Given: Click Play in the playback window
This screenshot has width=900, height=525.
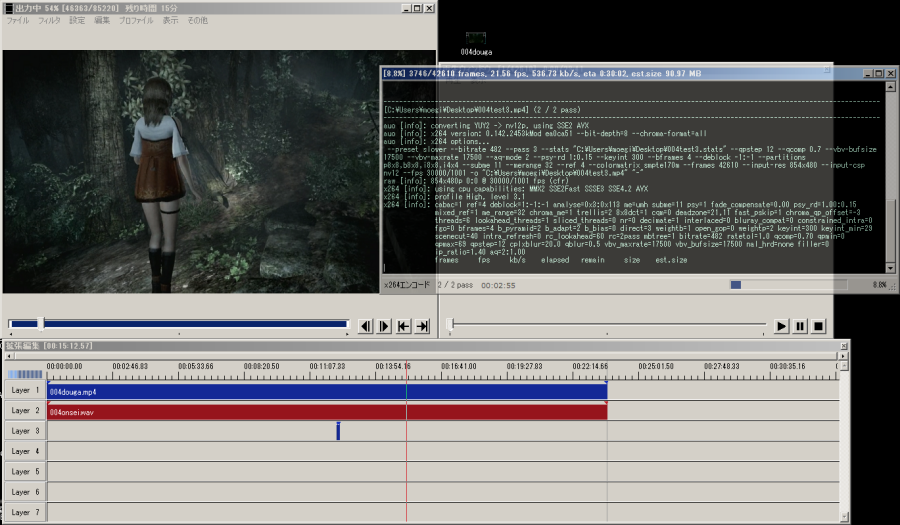Looking at the screenshot, I should 781,326.
